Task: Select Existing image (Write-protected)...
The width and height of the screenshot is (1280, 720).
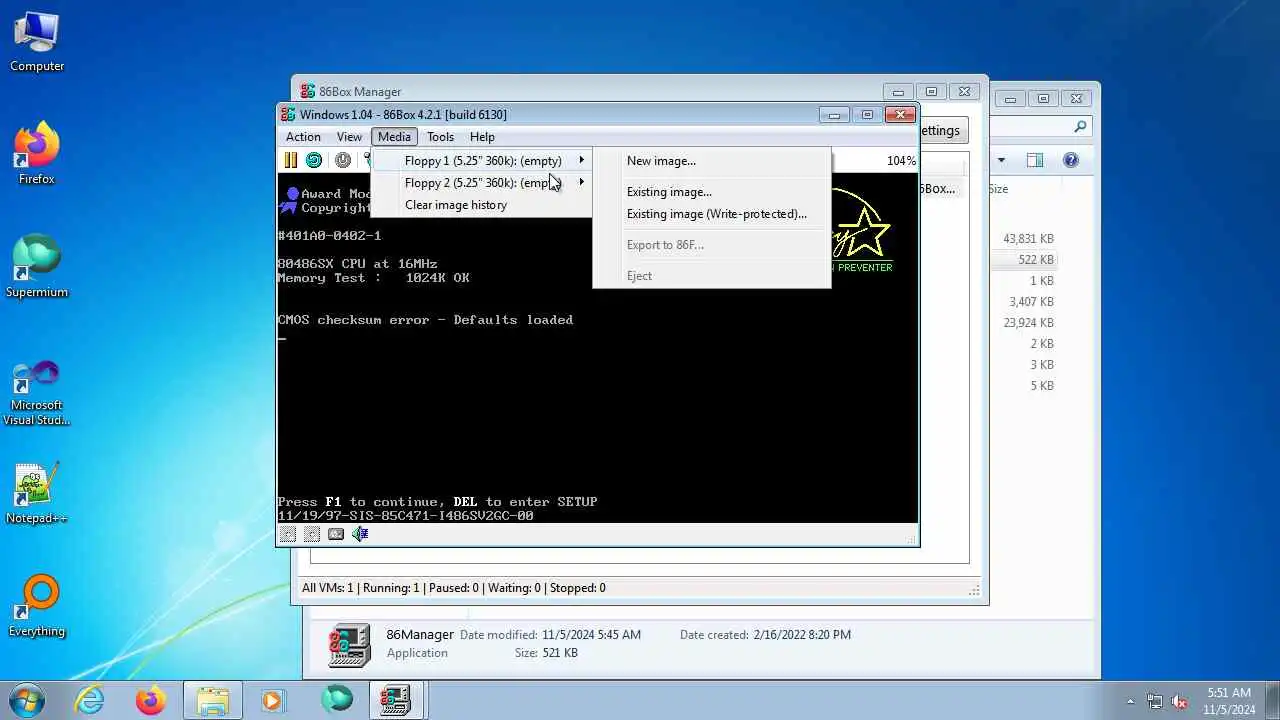Action: click(711, 213)
